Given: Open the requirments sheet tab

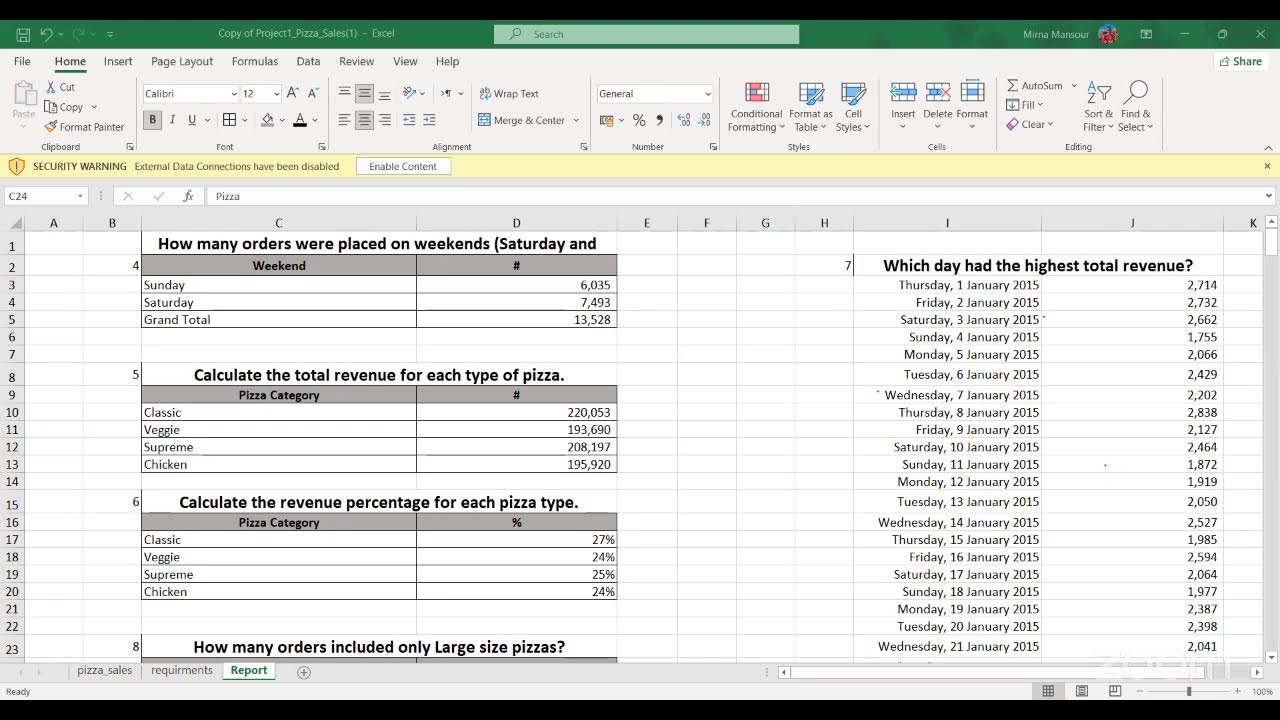Looking at the screenshot, I should pyautogui.click(x=182, y=671).
